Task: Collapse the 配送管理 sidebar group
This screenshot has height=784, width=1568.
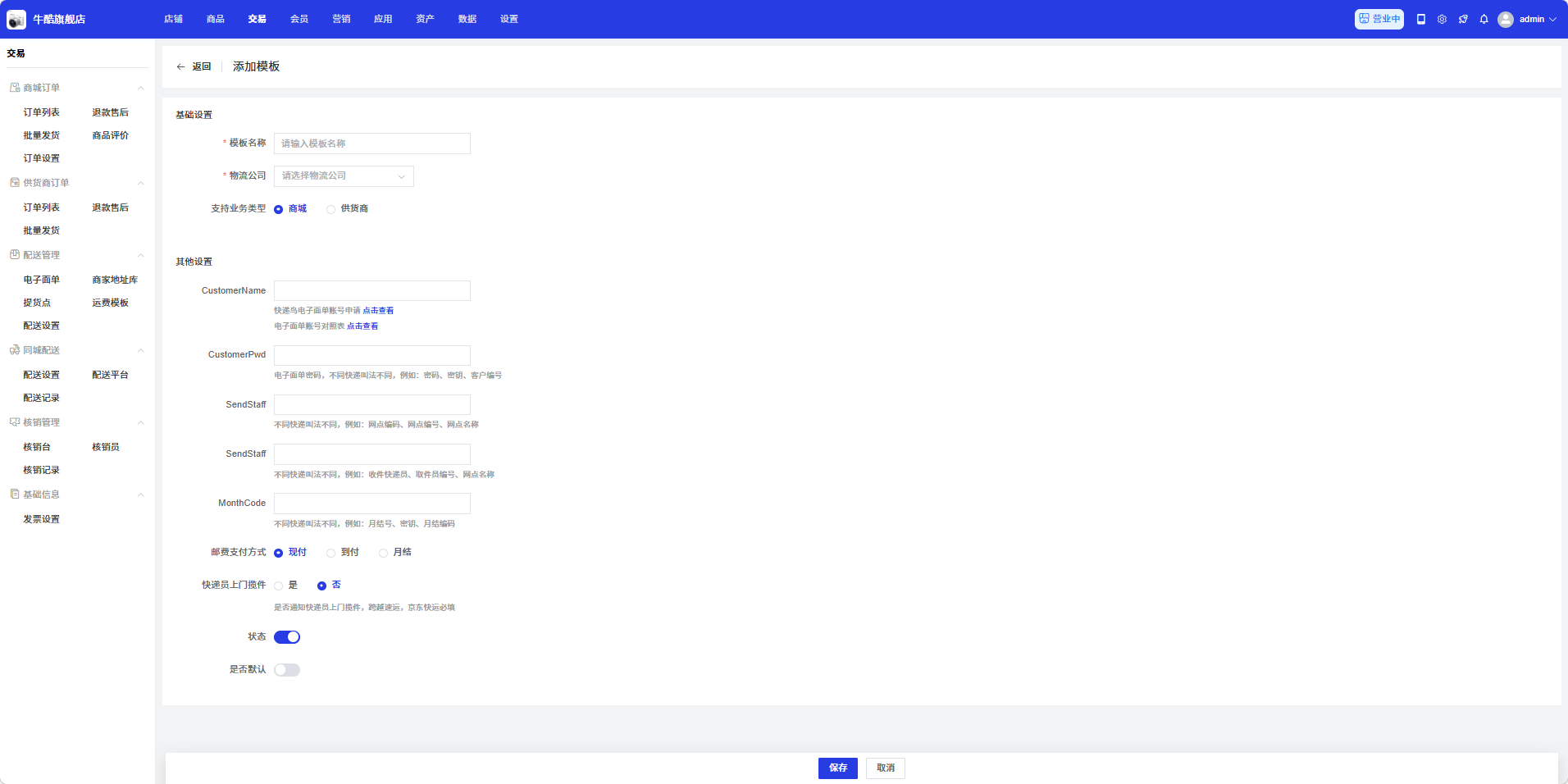Action: click(x=141, y=255)
